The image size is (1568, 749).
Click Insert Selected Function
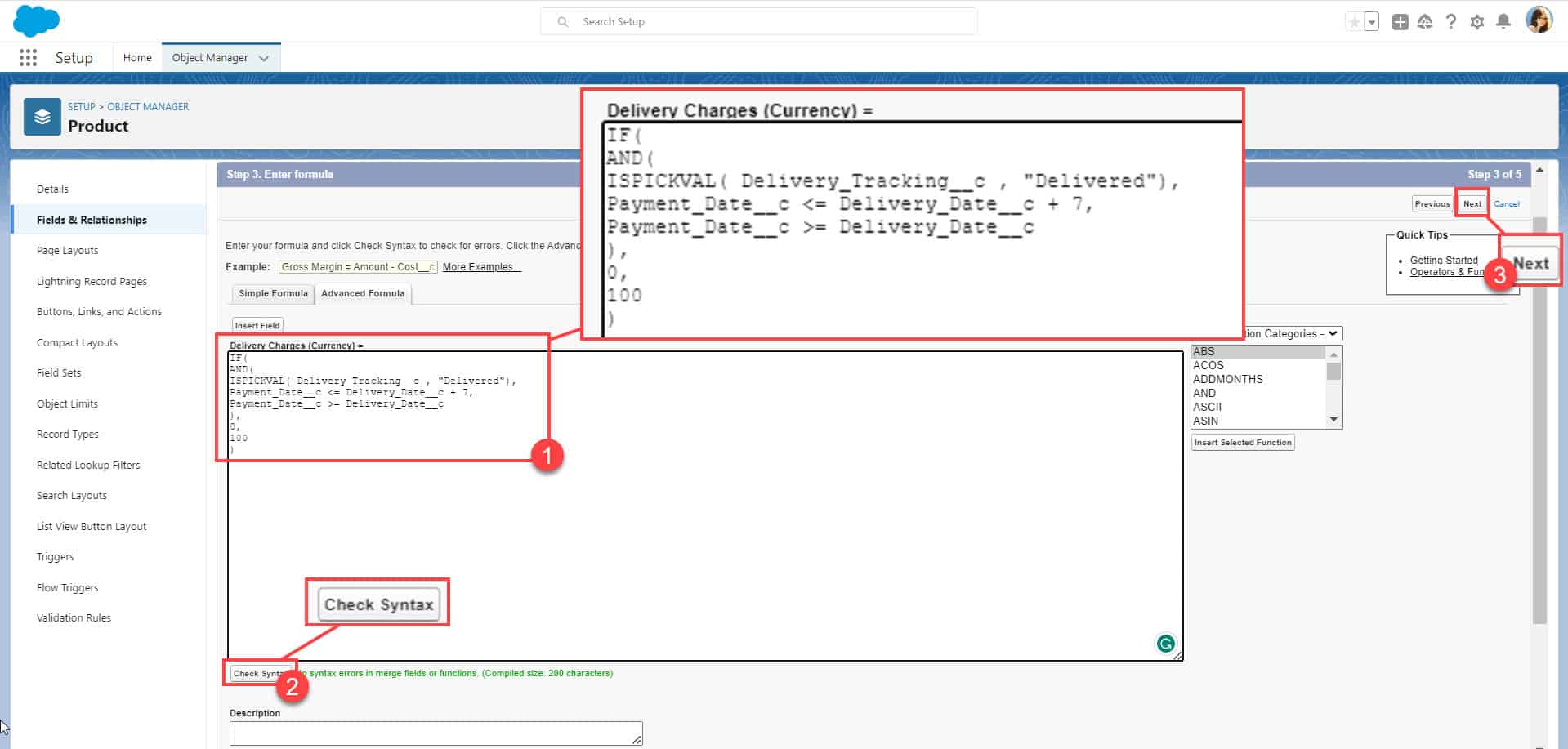click(x=1243, y=442)
